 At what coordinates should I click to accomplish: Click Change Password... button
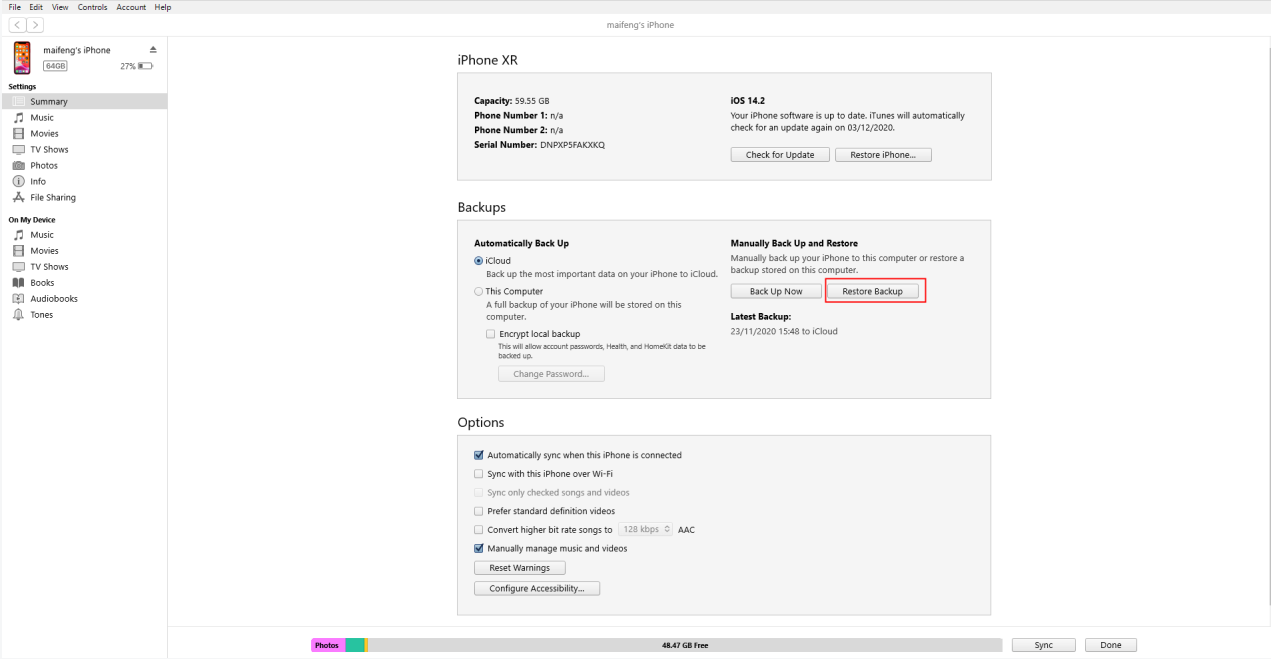point(551,374)
